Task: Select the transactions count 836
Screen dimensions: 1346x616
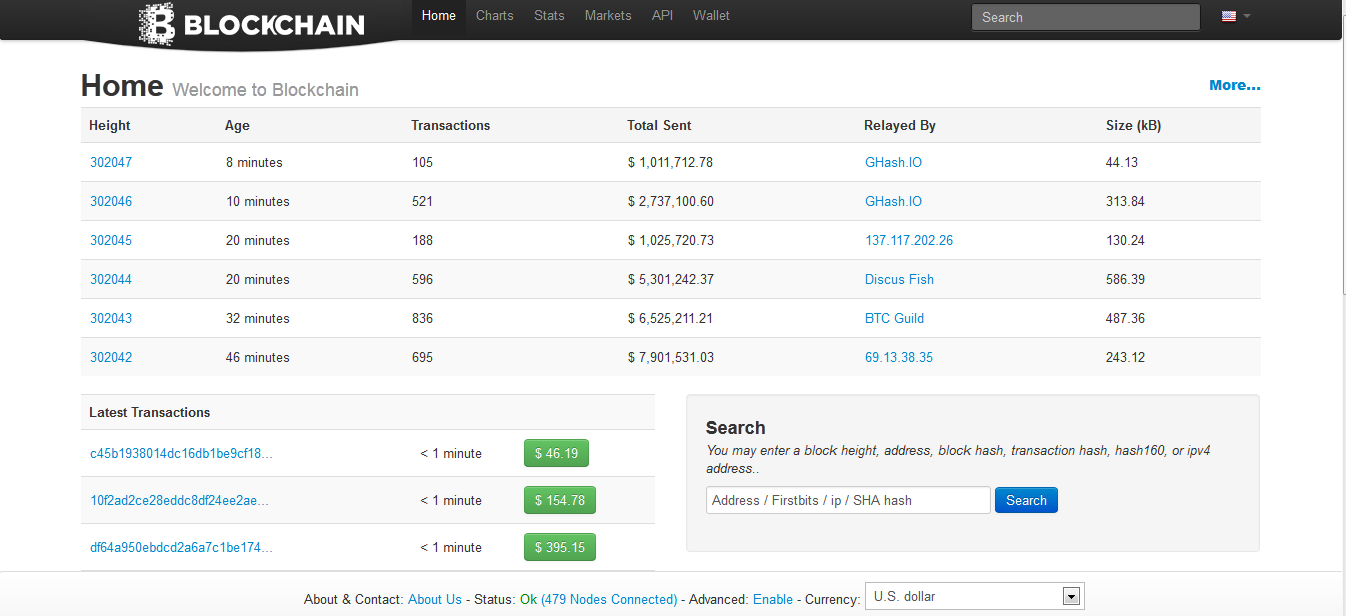Action: point(422,318)
